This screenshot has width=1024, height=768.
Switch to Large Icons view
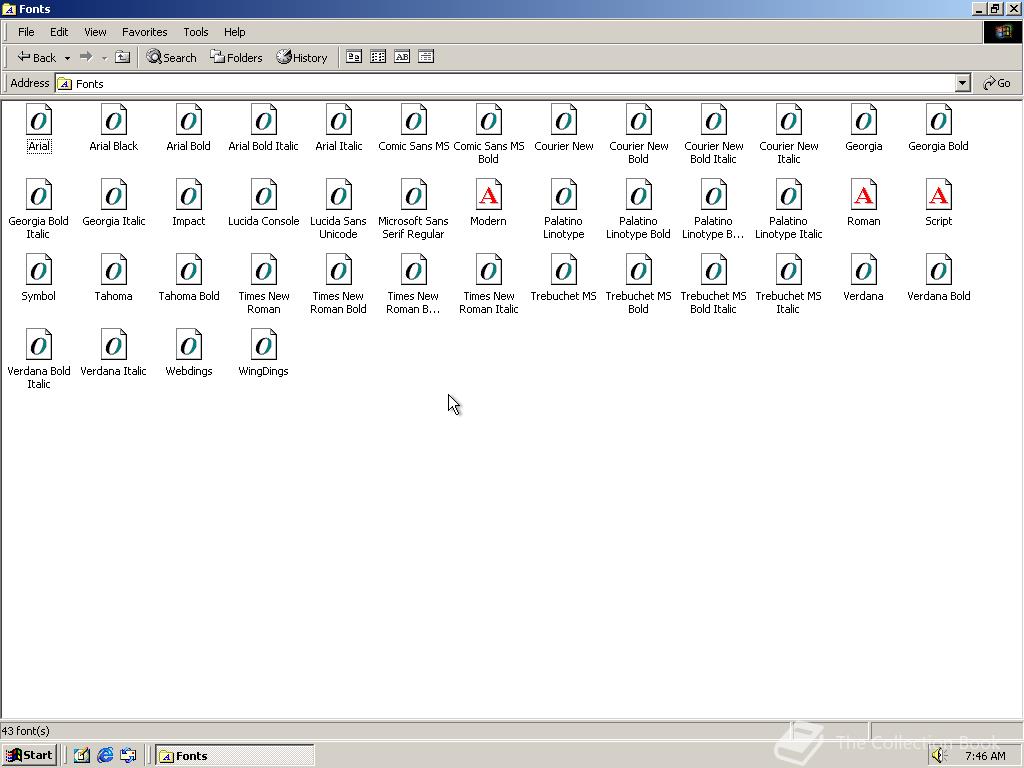[x=354, y=57]
